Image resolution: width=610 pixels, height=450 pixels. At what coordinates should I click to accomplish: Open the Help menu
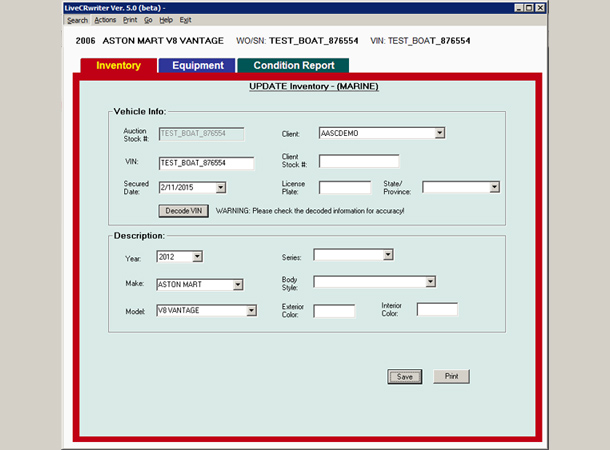pos(166,20)
